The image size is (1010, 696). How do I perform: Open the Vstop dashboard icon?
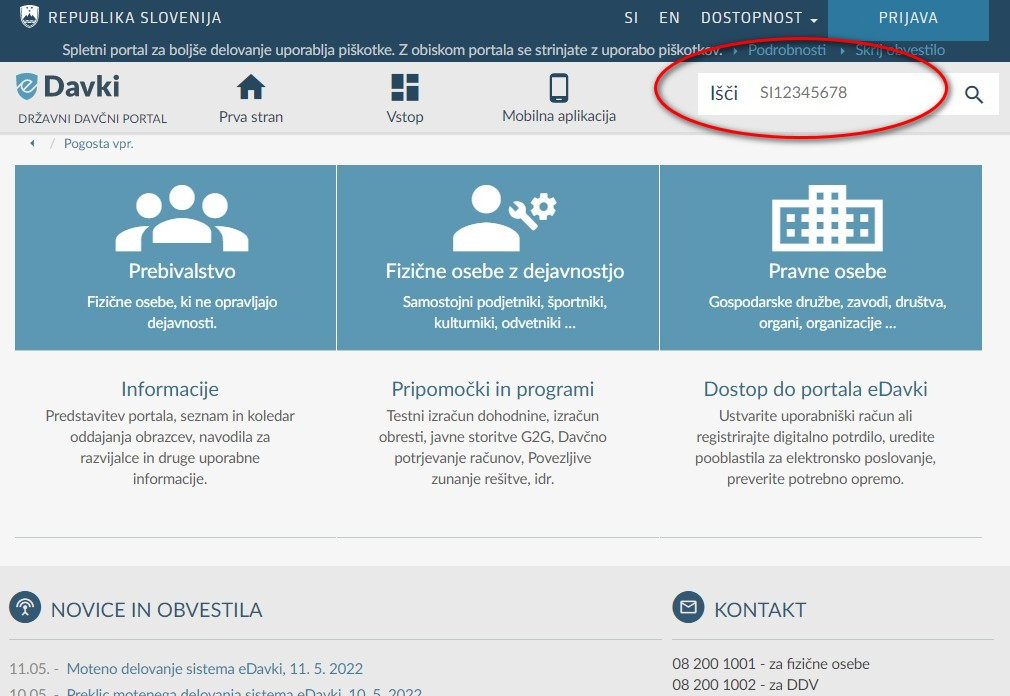tap(405, 88)
